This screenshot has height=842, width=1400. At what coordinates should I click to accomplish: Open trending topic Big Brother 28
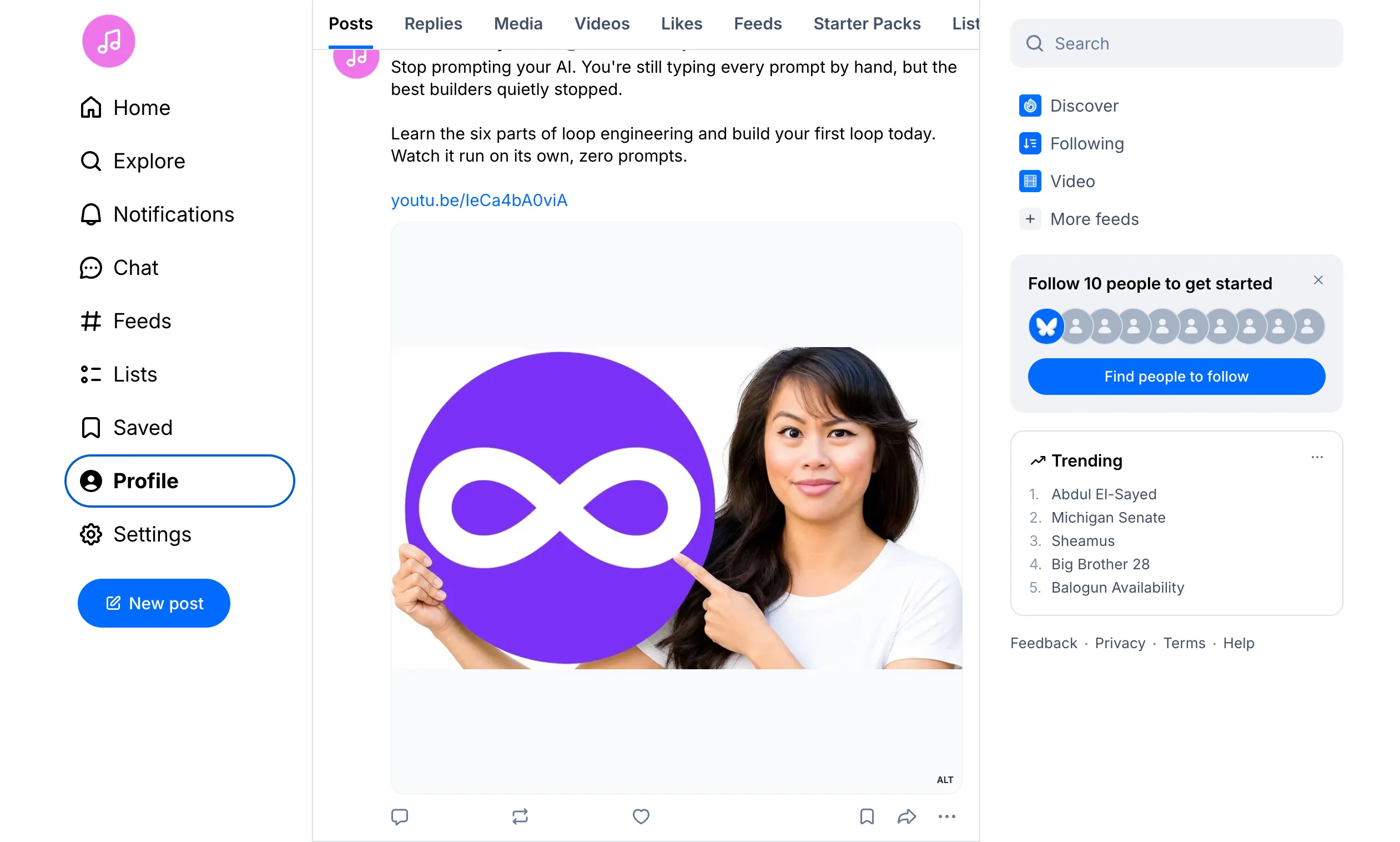click(x=1100, y=564)
